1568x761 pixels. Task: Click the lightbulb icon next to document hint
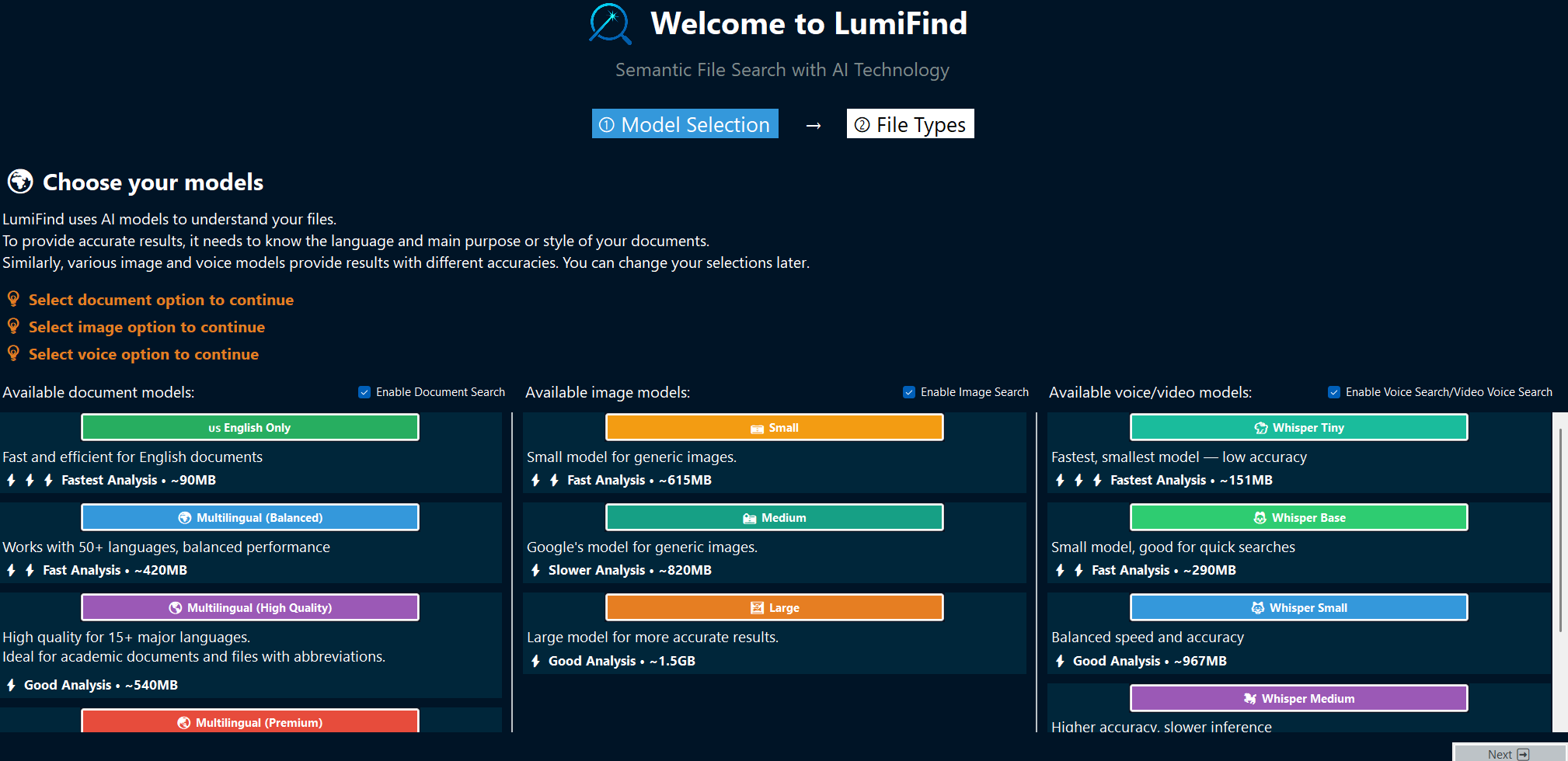(x=13, y=298)
